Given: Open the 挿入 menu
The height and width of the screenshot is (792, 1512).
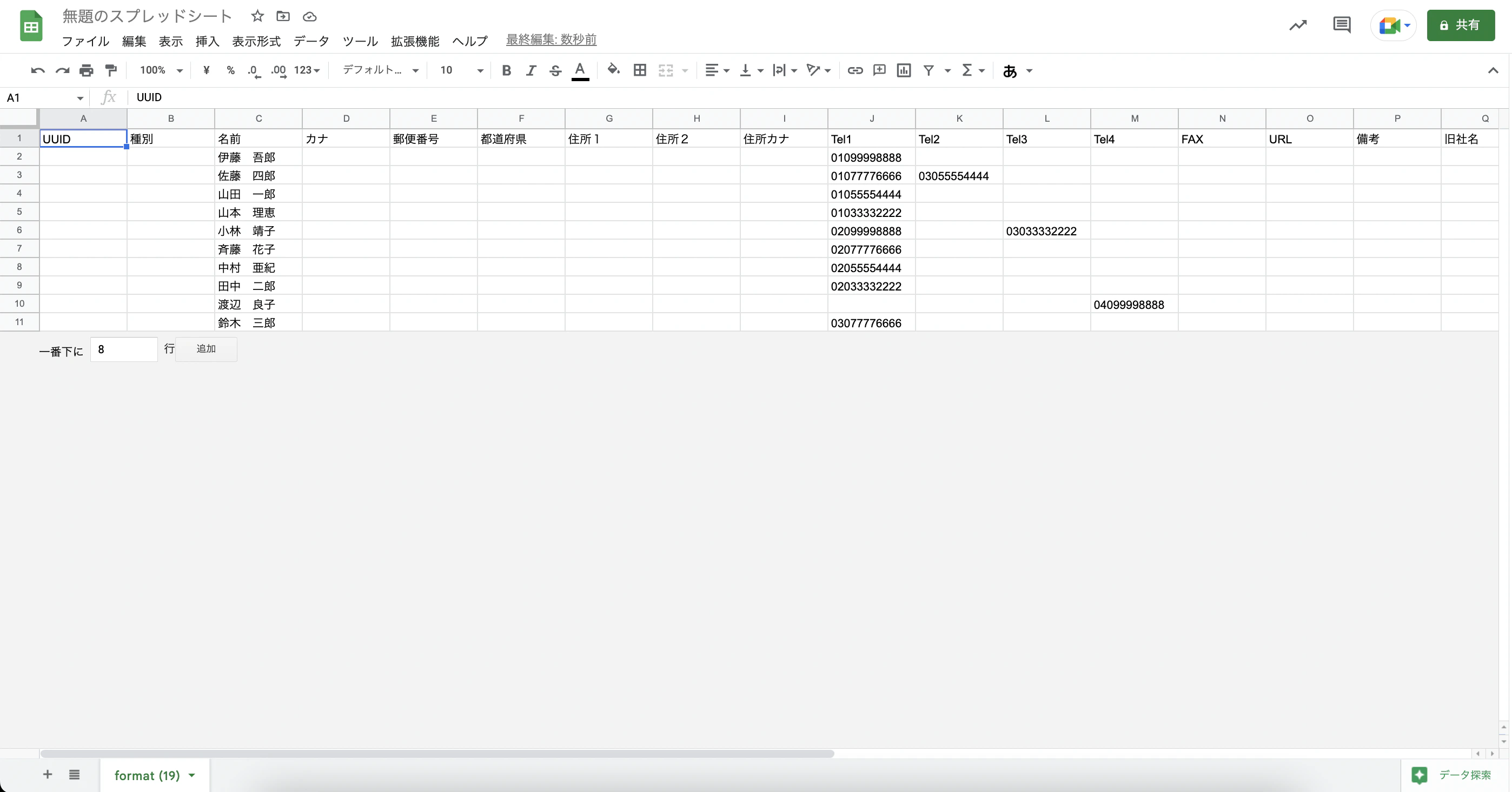Looking at the screenshot, I should pyautogui.click(x=207, y=41).
